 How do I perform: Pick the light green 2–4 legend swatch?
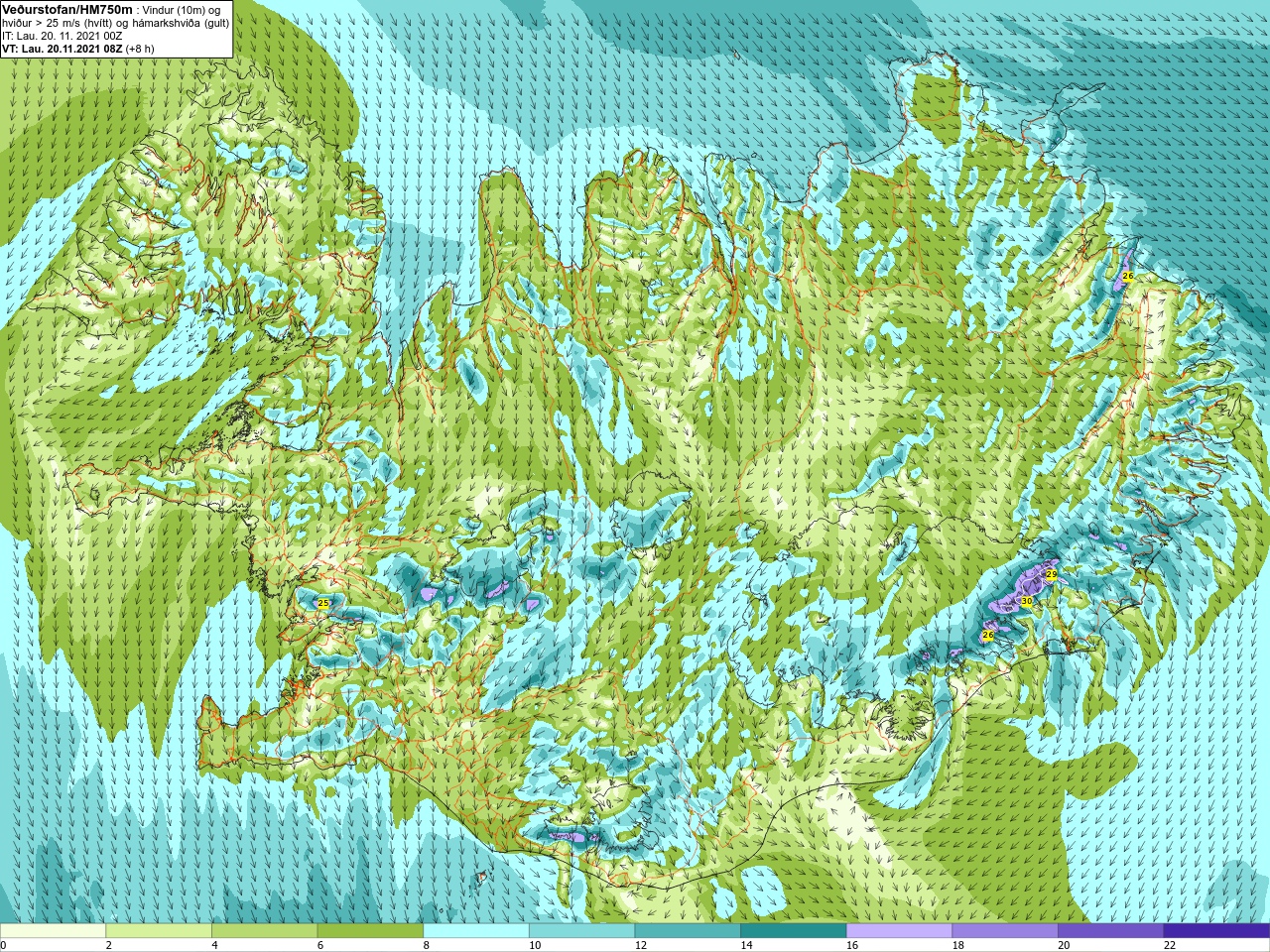tap(159, 931)
